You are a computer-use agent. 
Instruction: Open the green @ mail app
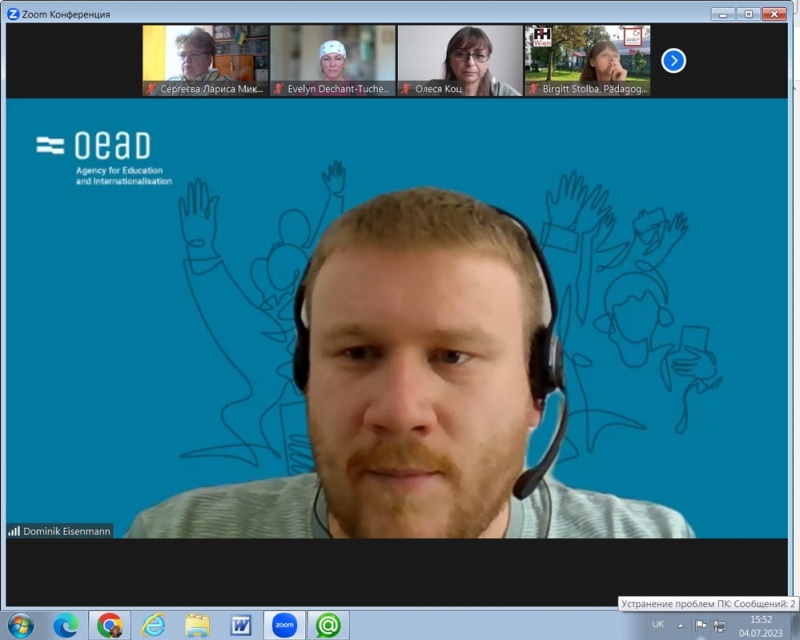[x=328, y=625]
